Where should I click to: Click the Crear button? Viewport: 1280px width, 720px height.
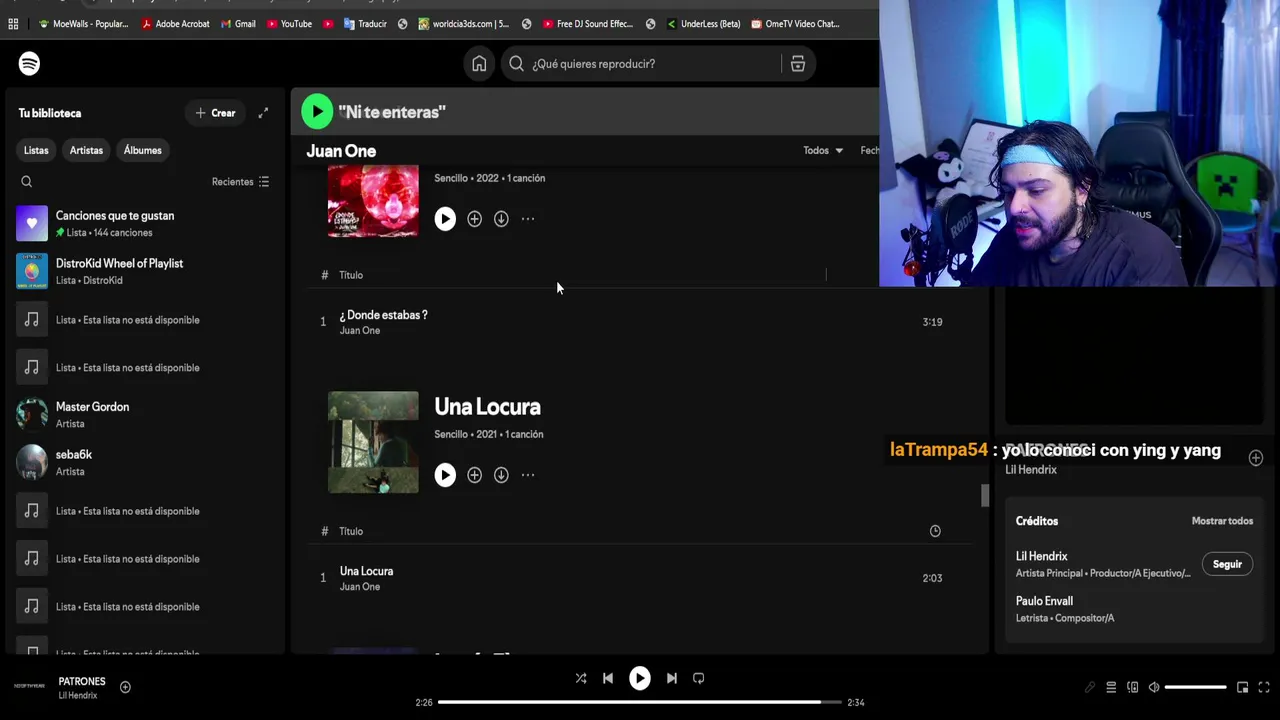(215, 113)
